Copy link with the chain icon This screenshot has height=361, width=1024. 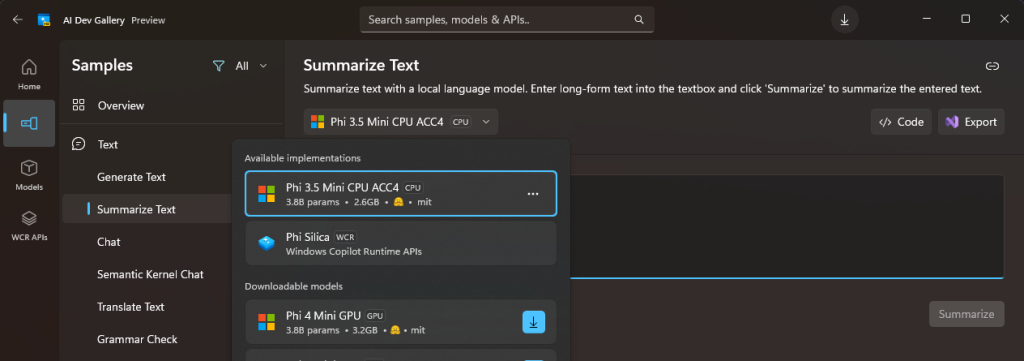tap(992, 66)
